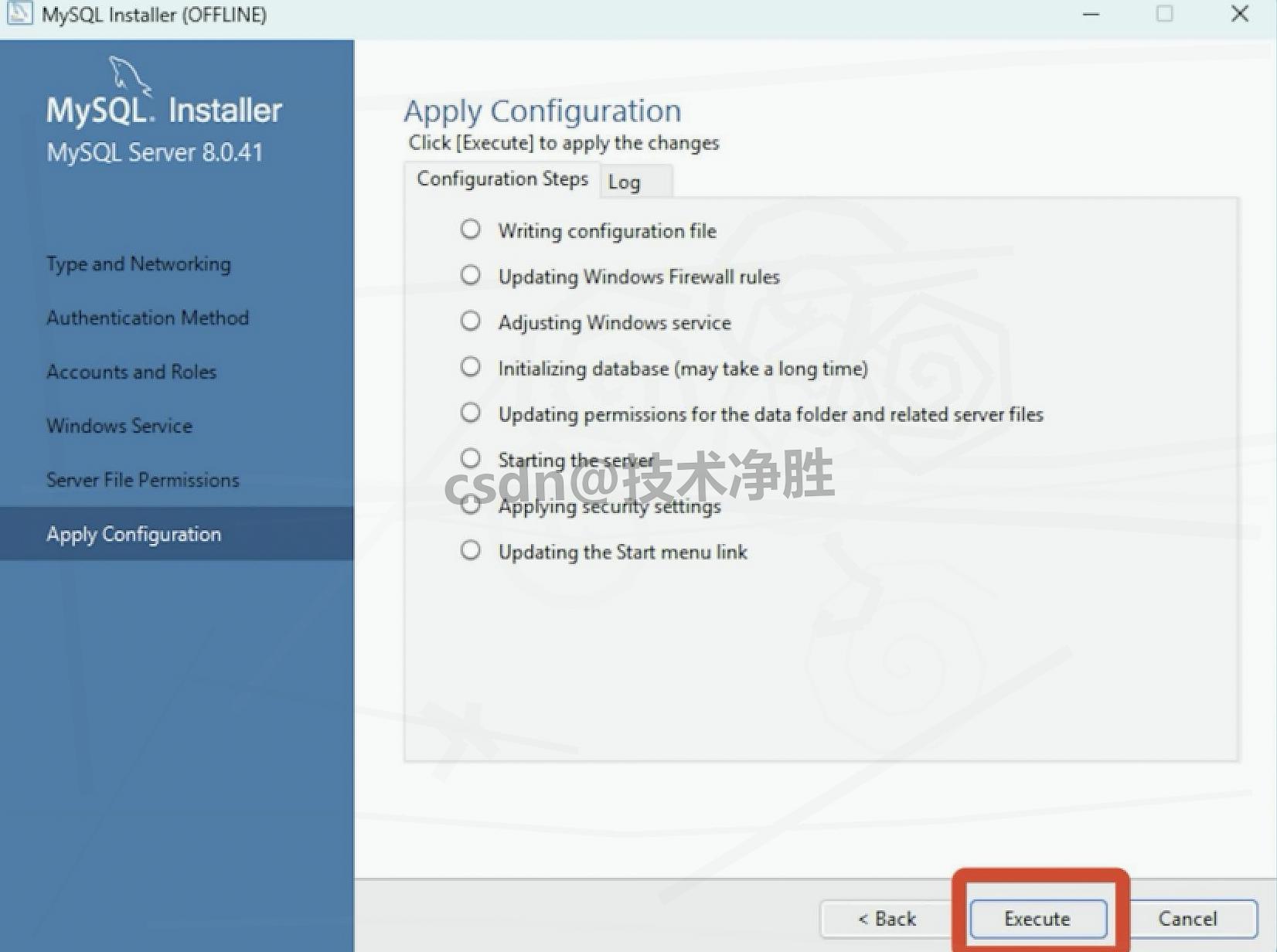The image size is (1277, 952).
Task: Select Apply Configuration in the sidebar
Action: click(x=177, y=534)
